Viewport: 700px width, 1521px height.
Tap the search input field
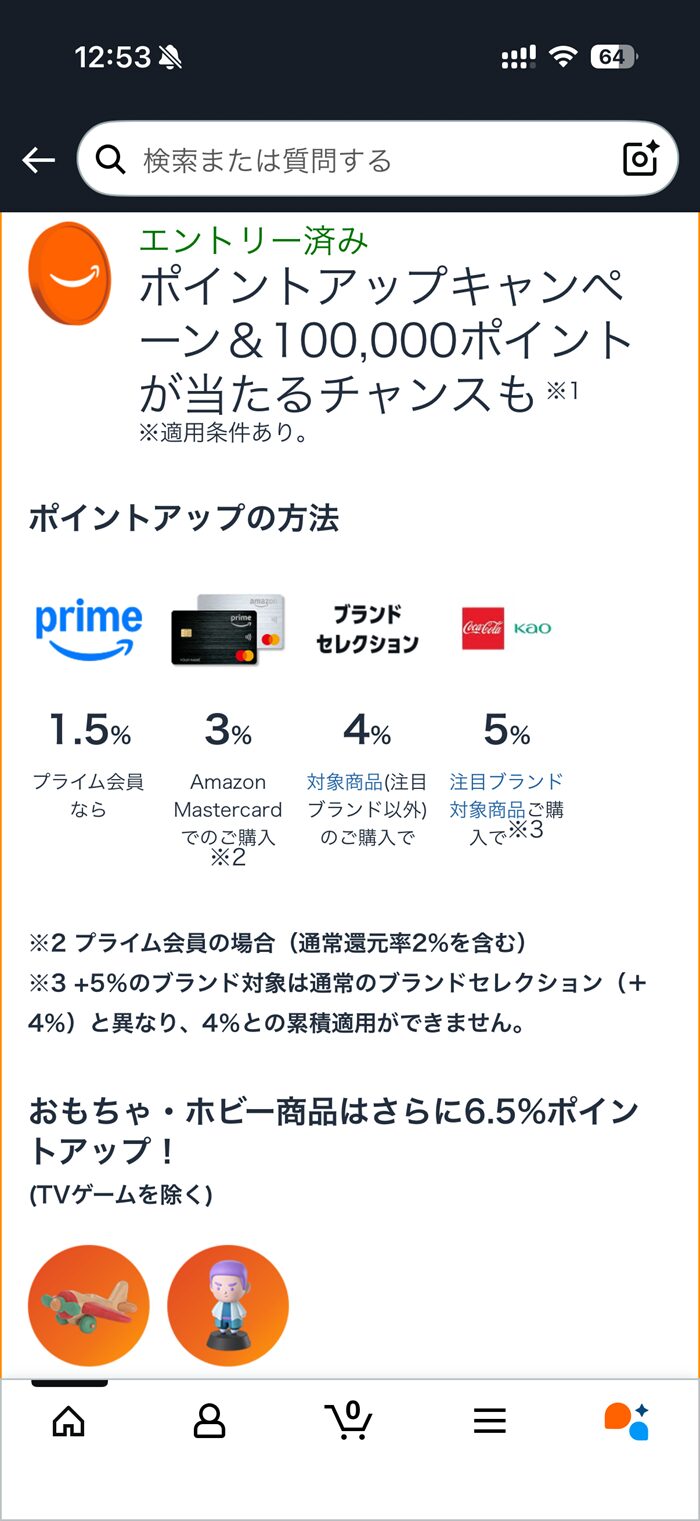350,158
